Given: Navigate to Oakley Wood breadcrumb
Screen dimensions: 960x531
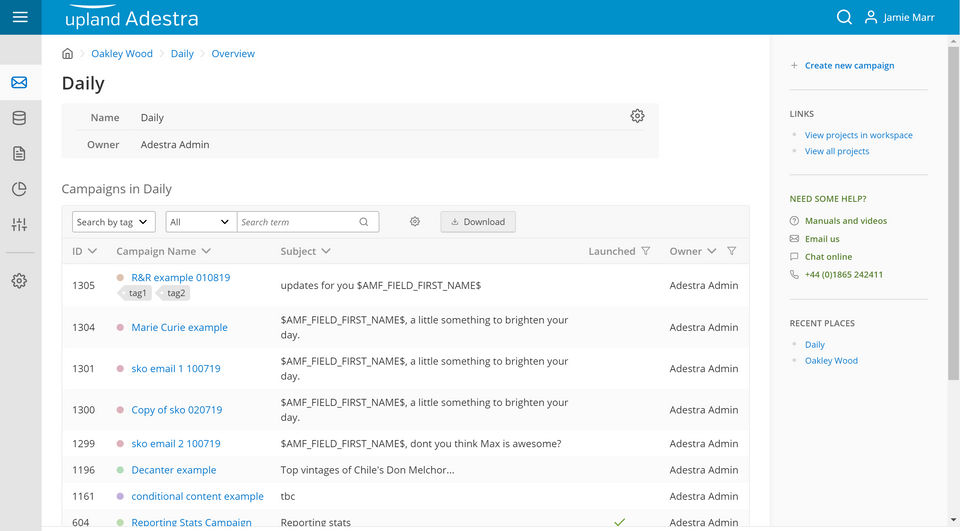Looking at the screenshot, I should pyautogui.click(x=122, y=54).
